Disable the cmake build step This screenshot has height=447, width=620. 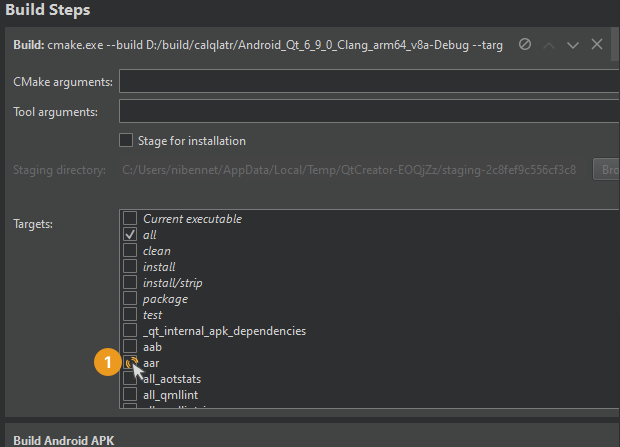click(525, 45)
